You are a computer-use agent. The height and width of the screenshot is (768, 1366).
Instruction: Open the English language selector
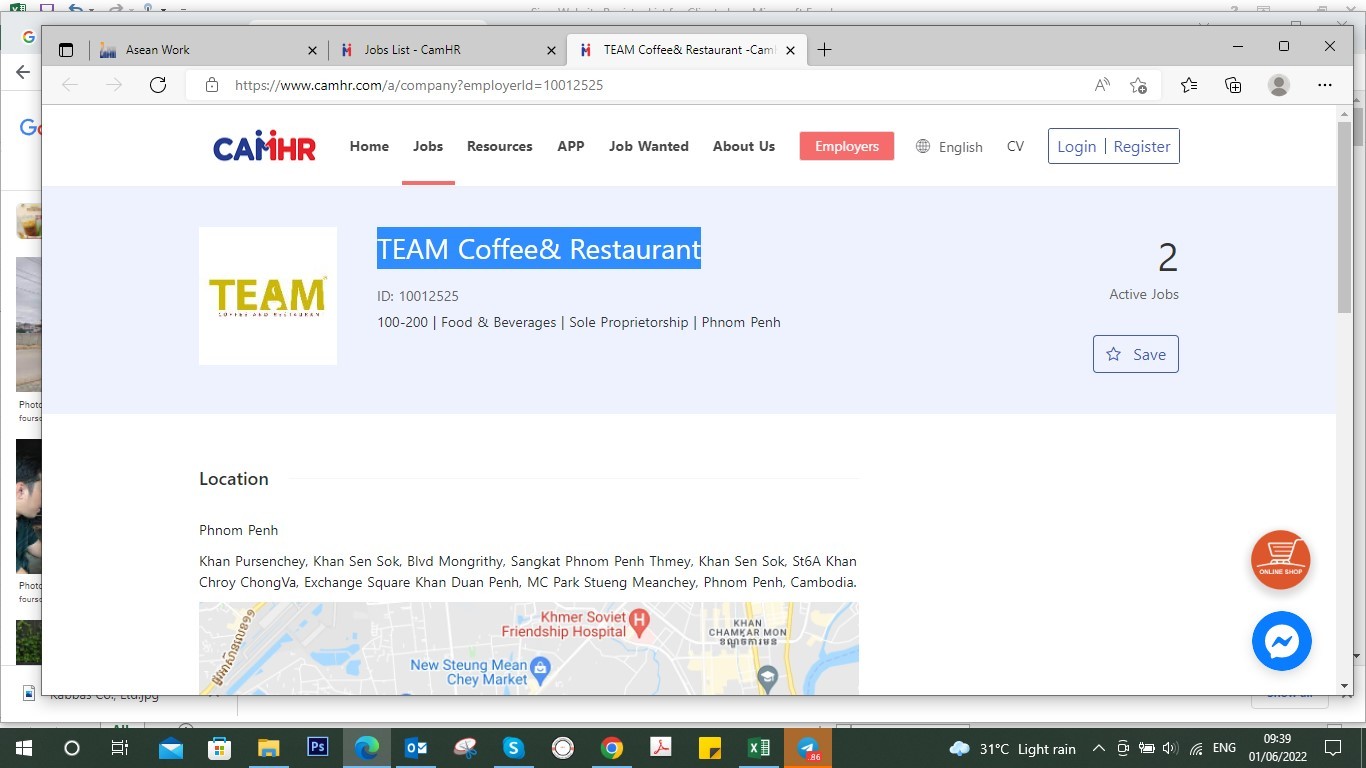[950, 147]
